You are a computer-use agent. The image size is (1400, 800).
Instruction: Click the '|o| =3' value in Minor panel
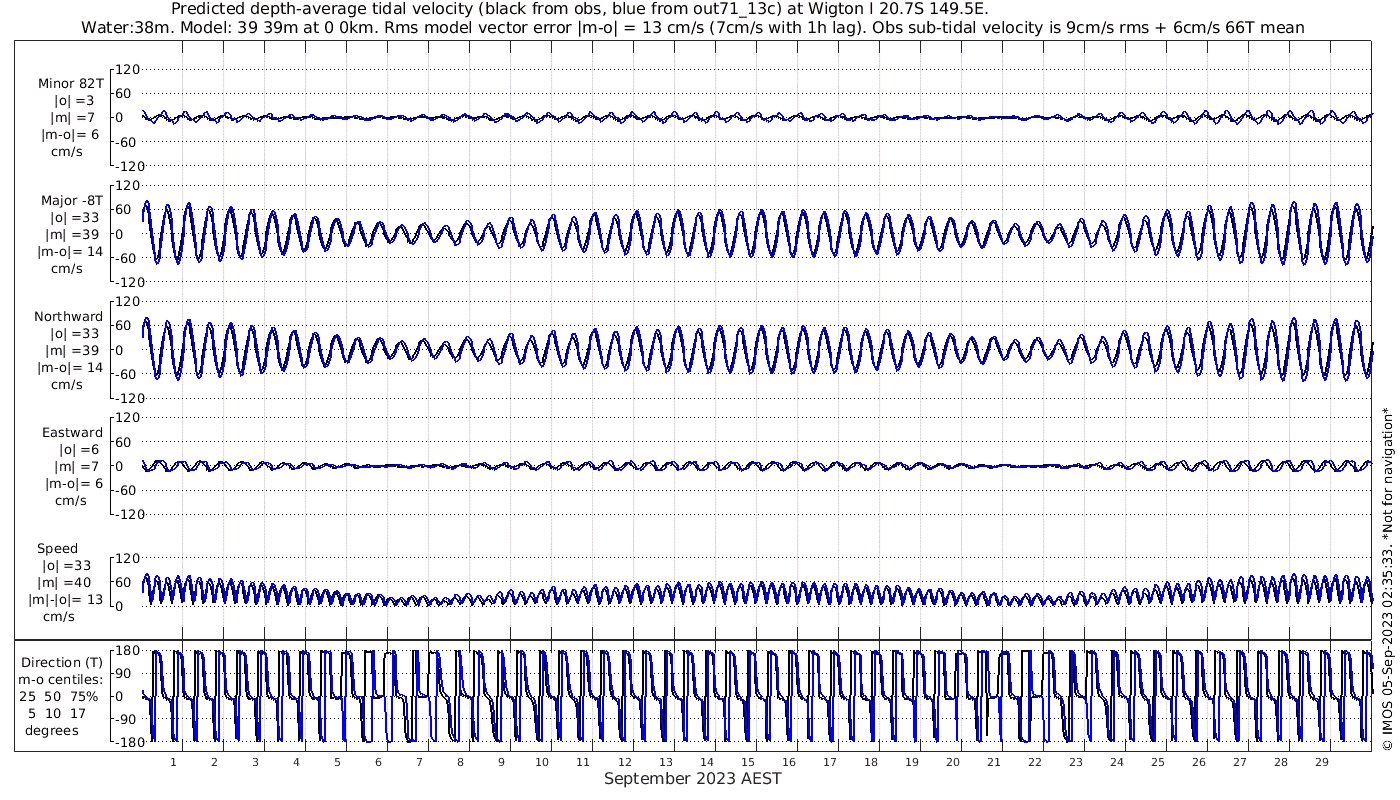click(74, 100)
